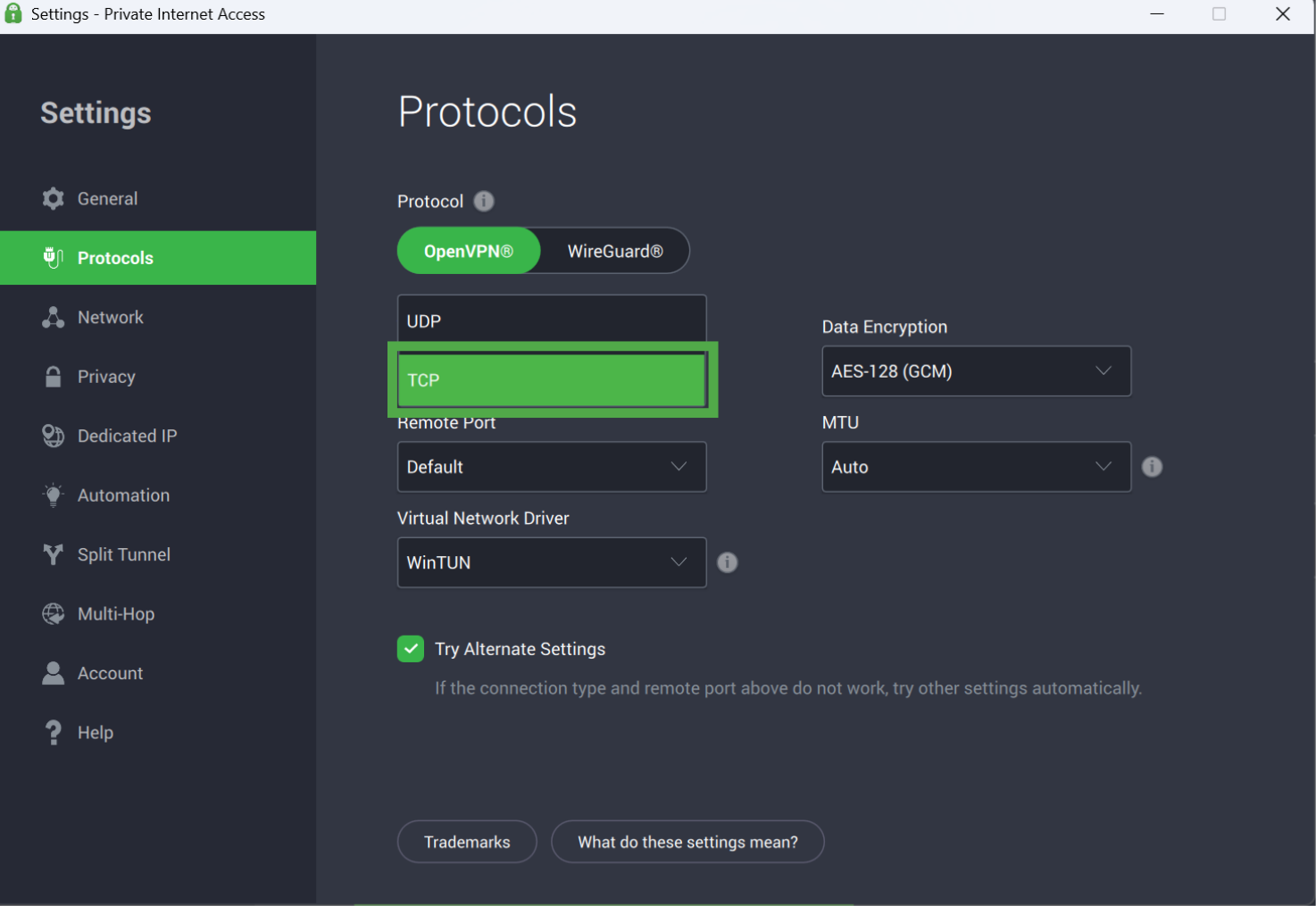Click the Network nodes icon

pos(54,317)
